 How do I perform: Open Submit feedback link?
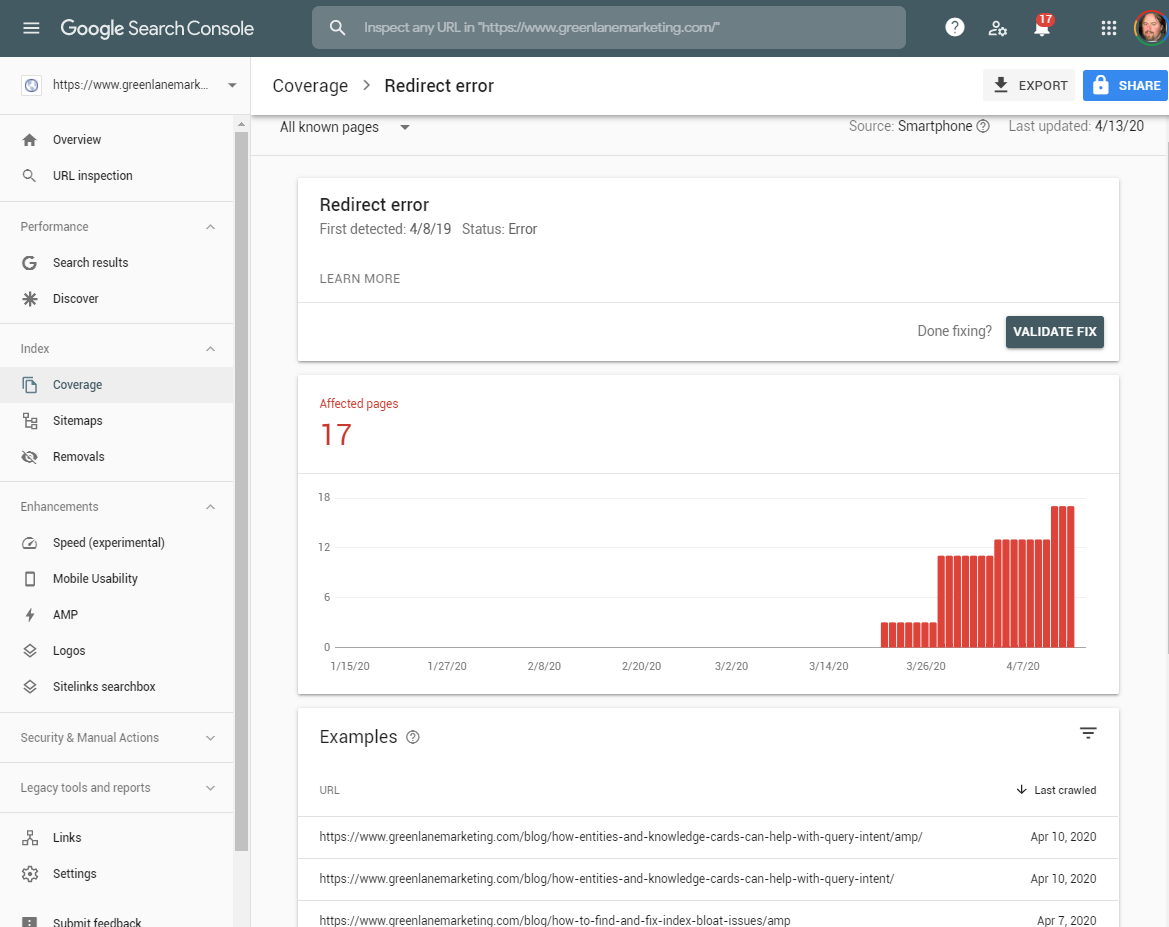(97, 922)
